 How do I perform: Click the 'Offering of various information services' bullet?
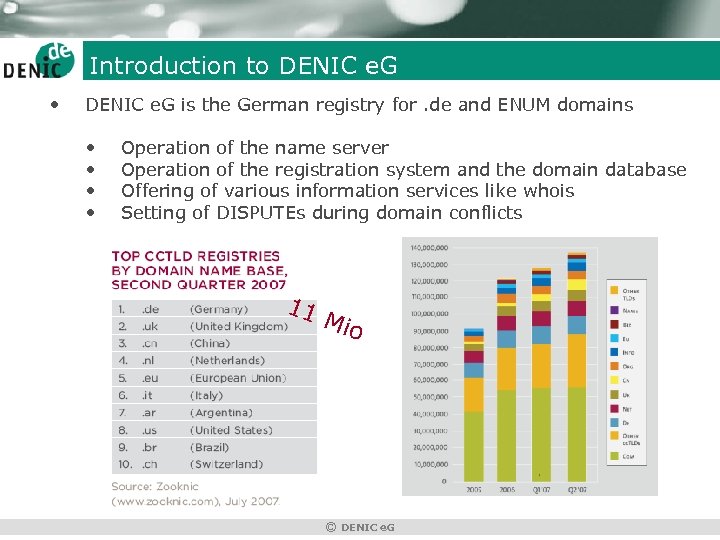348,191
